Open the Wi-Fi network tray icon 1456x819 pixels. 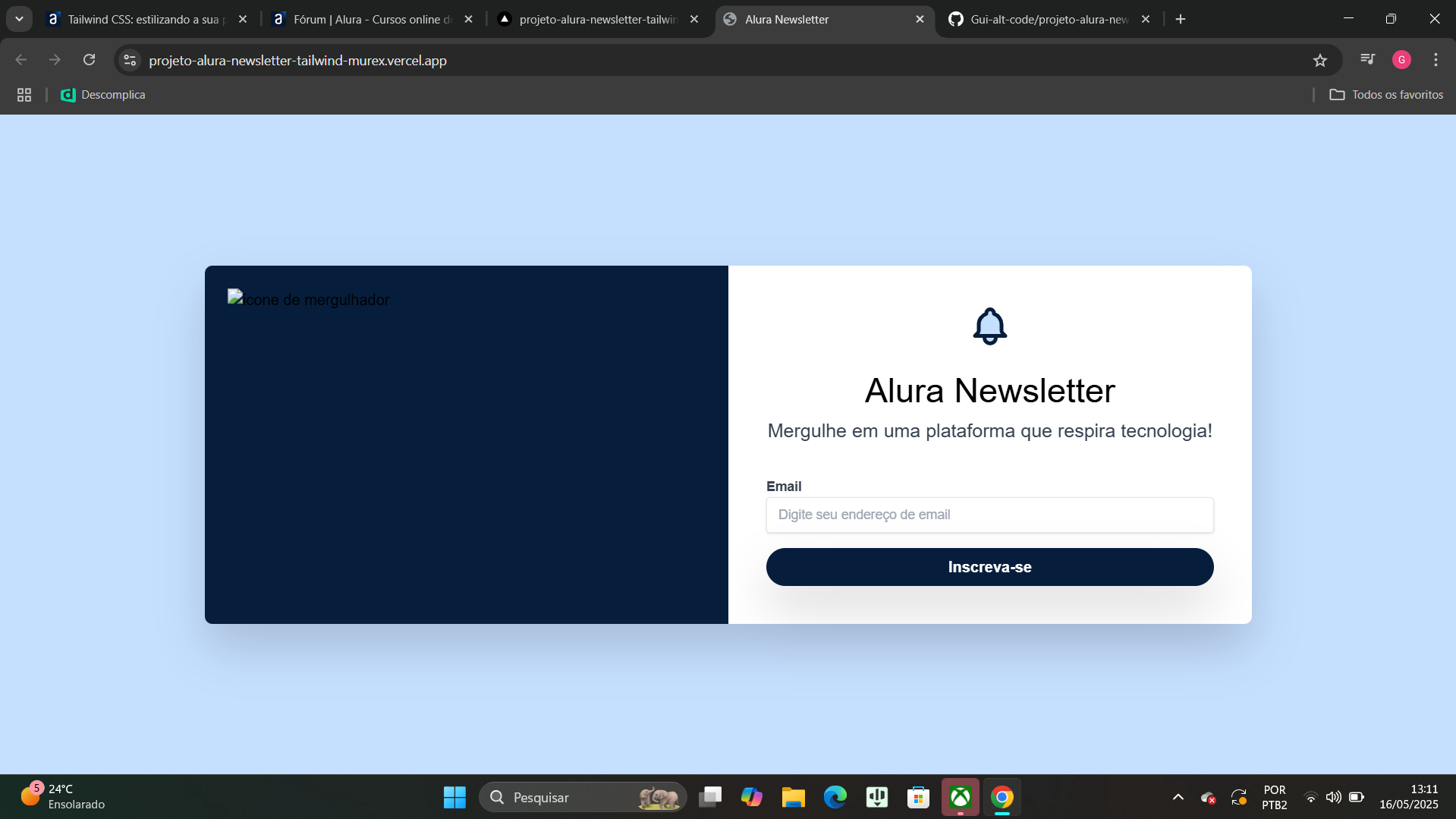(1310, 797)
